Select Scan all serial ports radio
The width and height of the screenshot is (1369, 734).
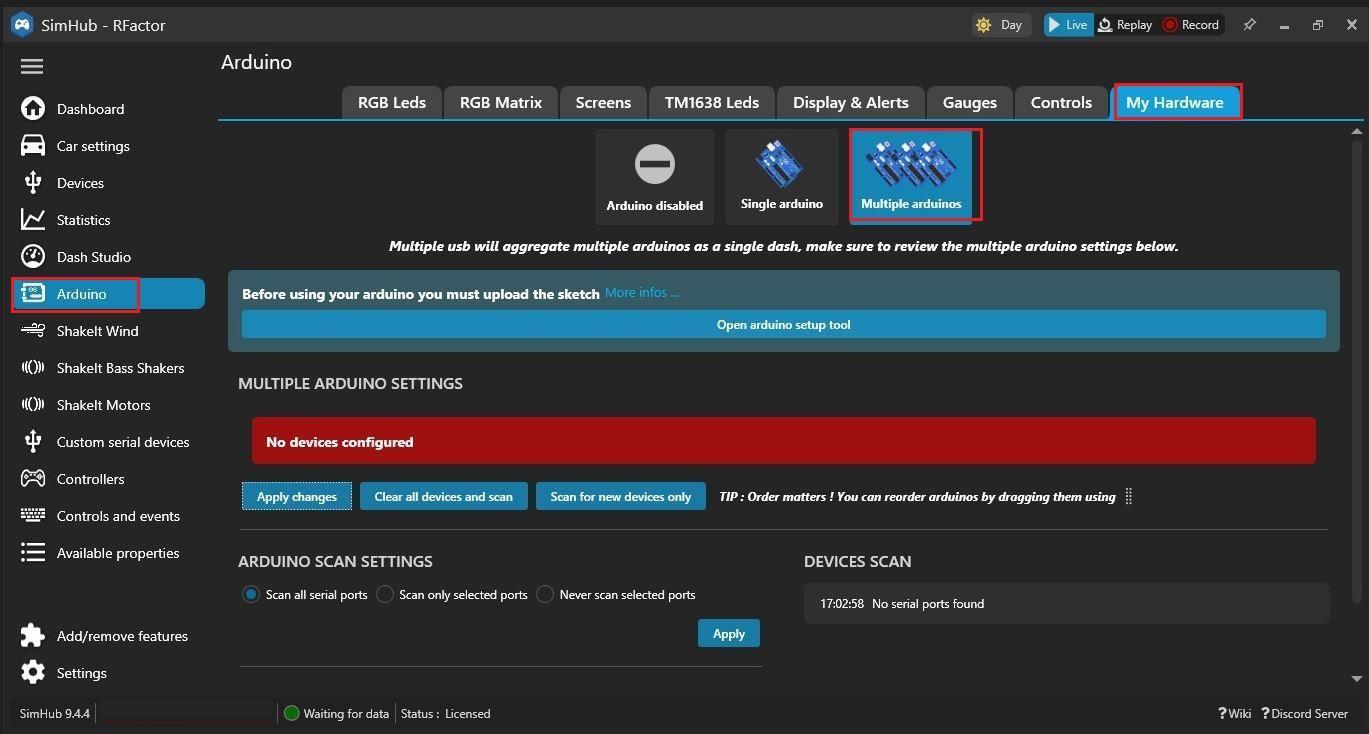pyautogui.click(x=251, y=594)
